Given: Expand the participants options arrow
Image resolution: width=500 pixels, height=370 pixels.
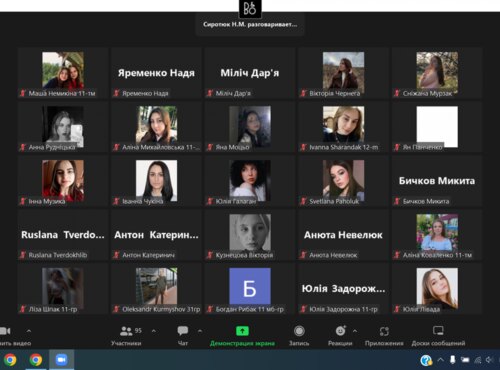Looking at the screenshot, I should 154,331.
